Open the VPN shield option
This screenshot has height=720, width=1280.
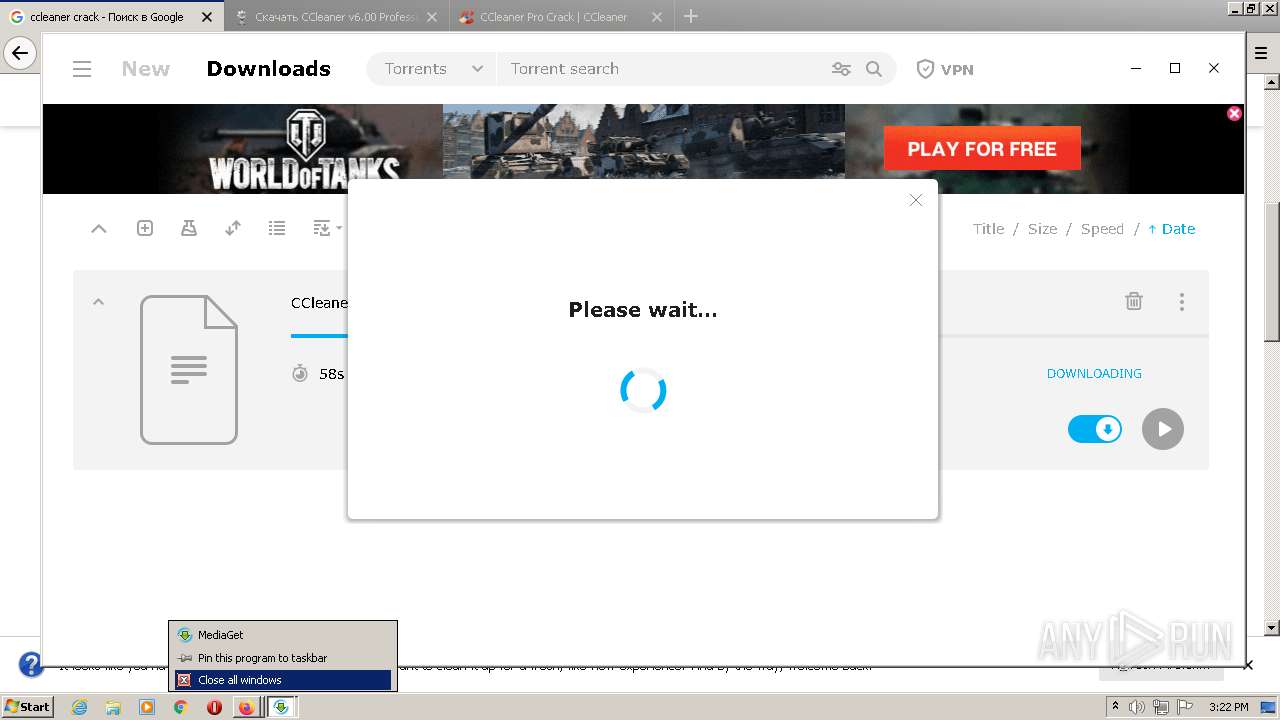[945, 69]
